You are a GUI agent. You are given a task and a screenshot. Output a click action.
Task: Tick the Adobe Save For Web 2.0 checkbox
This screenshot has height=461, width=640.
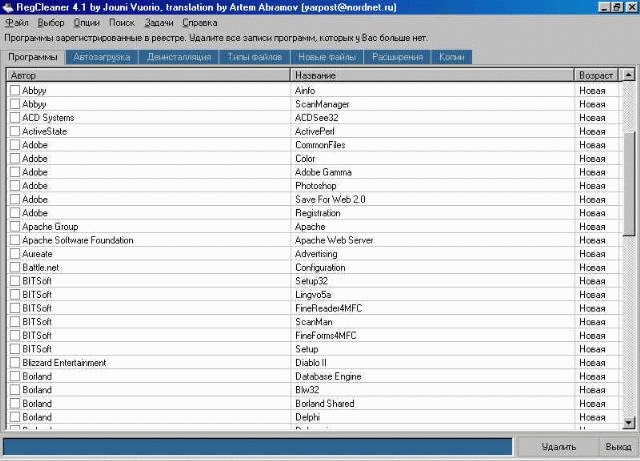click(x=15, y=199)
